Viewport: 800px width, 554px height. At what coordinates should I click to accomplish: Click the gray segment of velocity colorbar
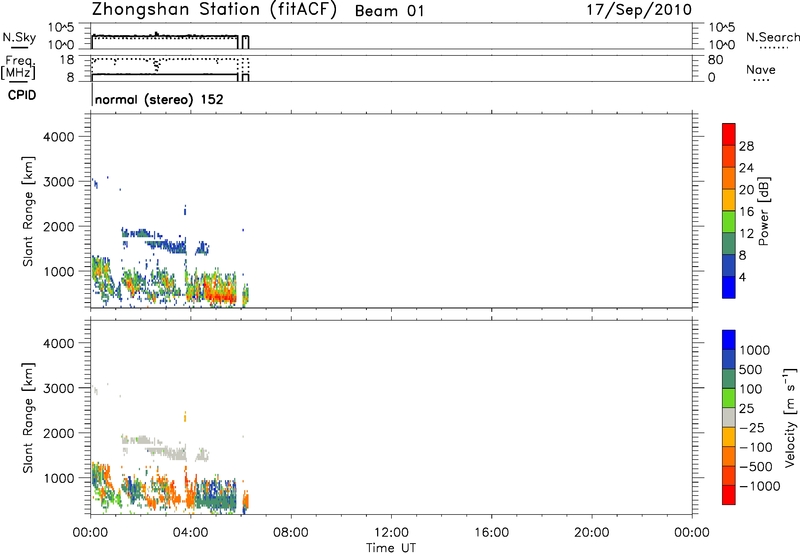729,417
